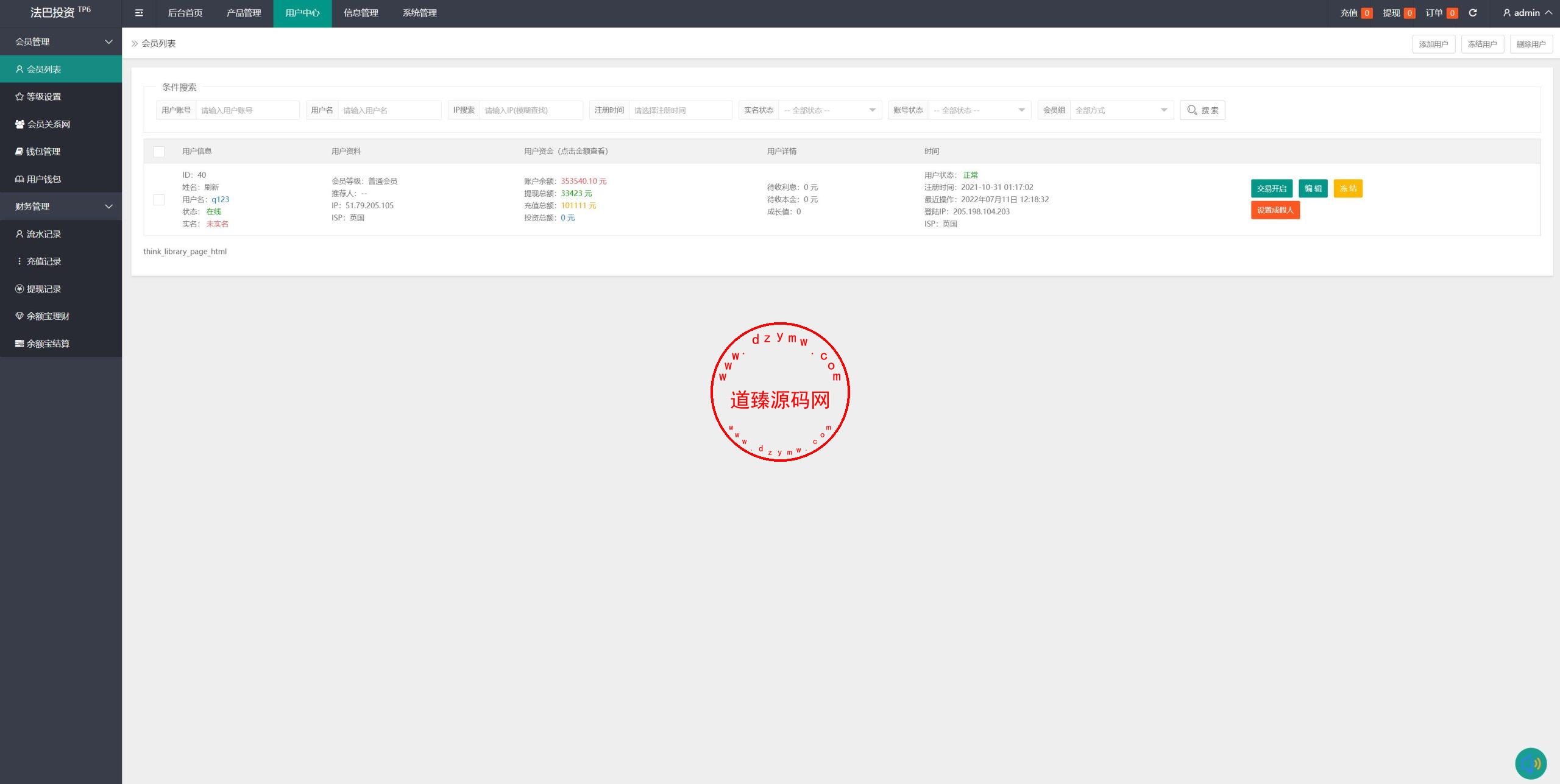This screenshot has height=784, width=1560.
Task: Click the 会员列表 breadcrumb text
Action: click(x=158, y=43)
